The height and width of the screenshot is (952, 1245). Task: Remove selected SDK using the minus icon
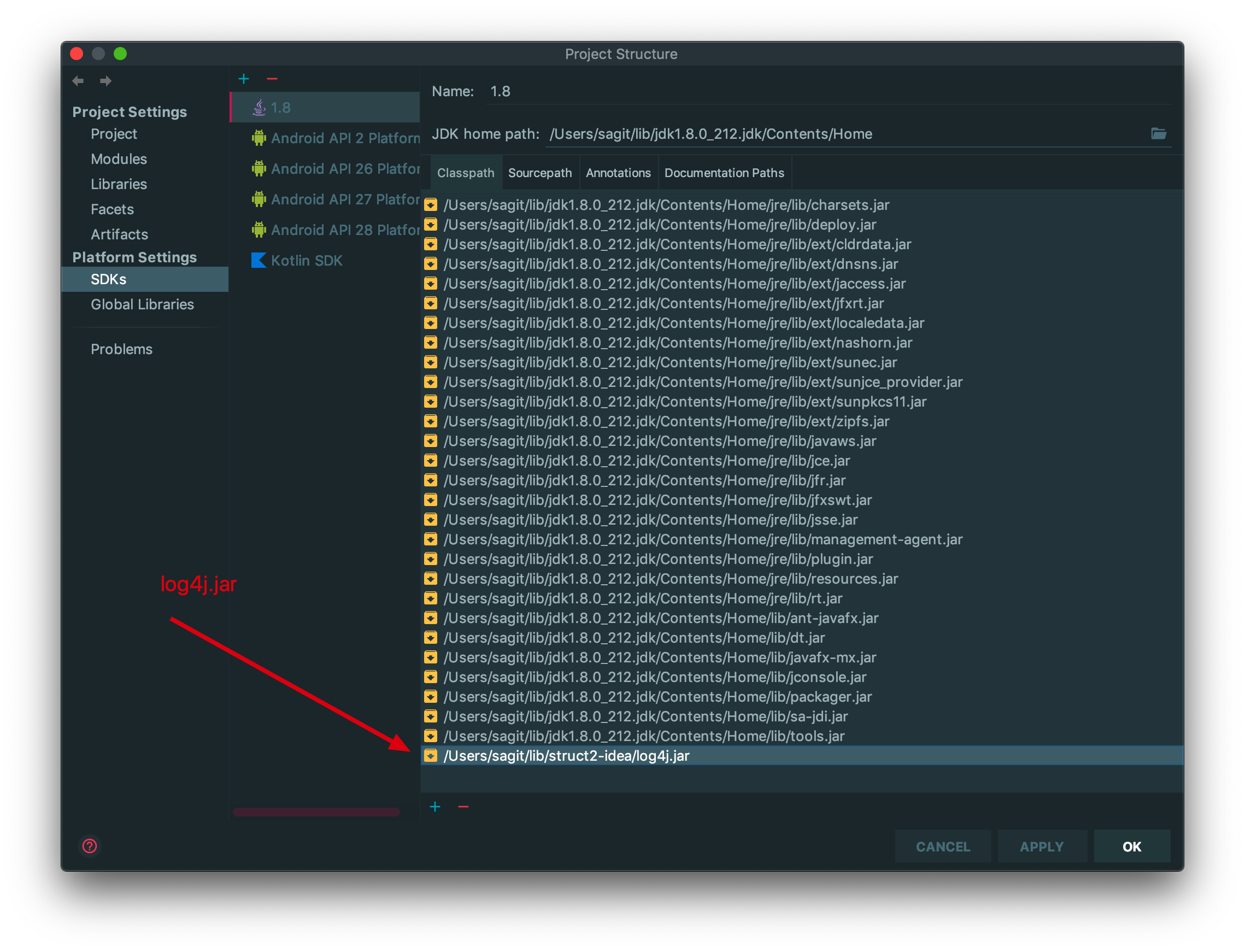click(273, 79)
